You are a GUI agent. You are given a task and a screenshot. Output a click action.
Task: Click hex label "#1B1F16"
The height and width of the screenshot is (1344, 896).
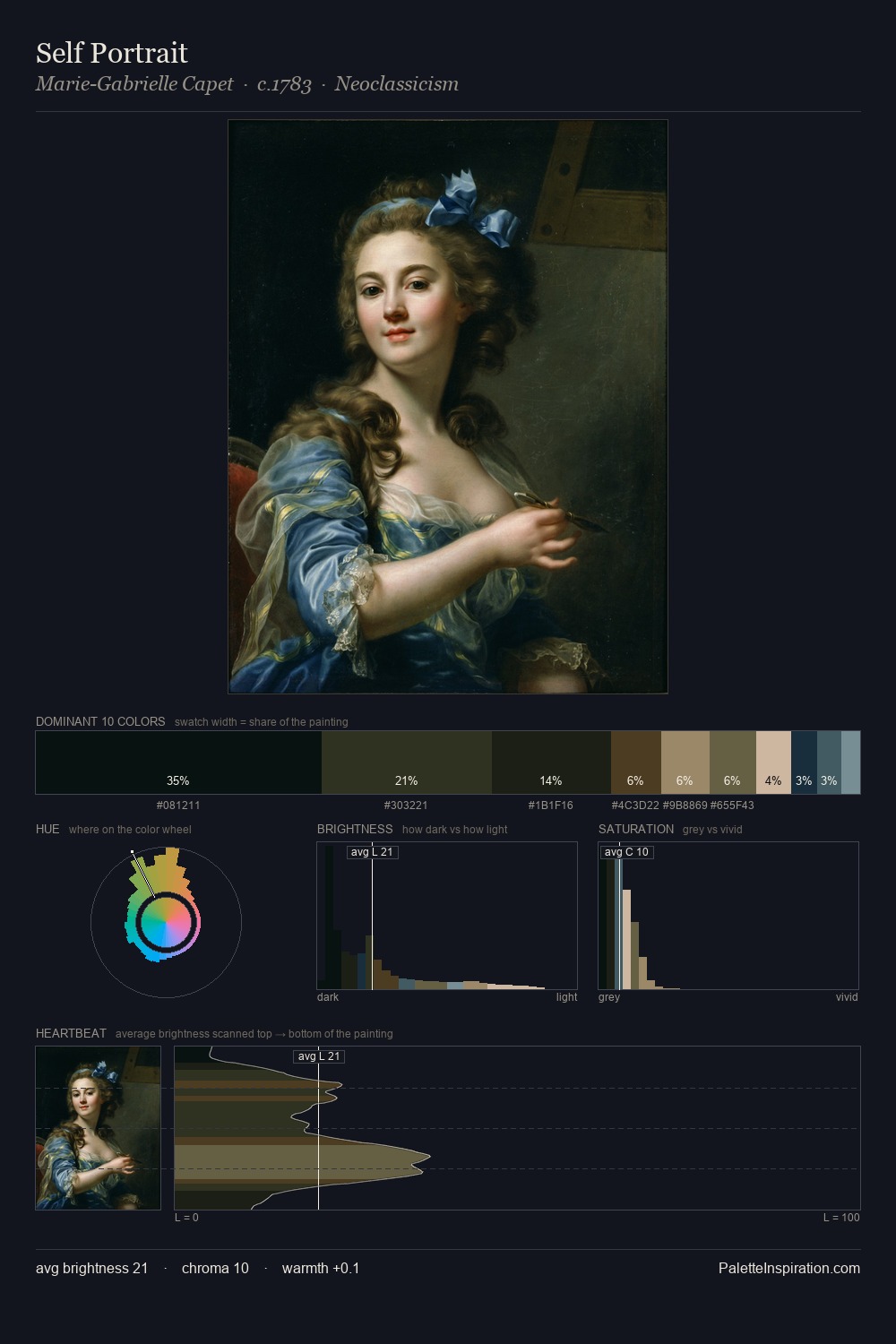click(551, 806)
